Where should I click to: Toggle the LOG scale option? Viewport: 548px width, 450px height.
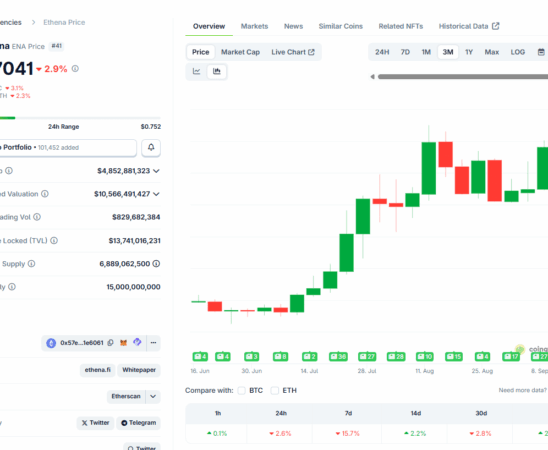518,52
